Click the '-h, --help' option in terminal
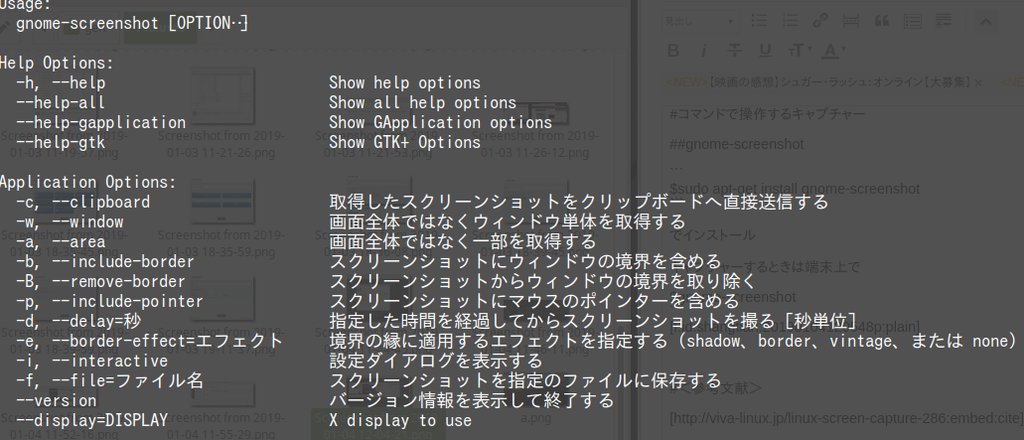The width and height of the screenshot is (1024, 440). click(x=61, y=83)
